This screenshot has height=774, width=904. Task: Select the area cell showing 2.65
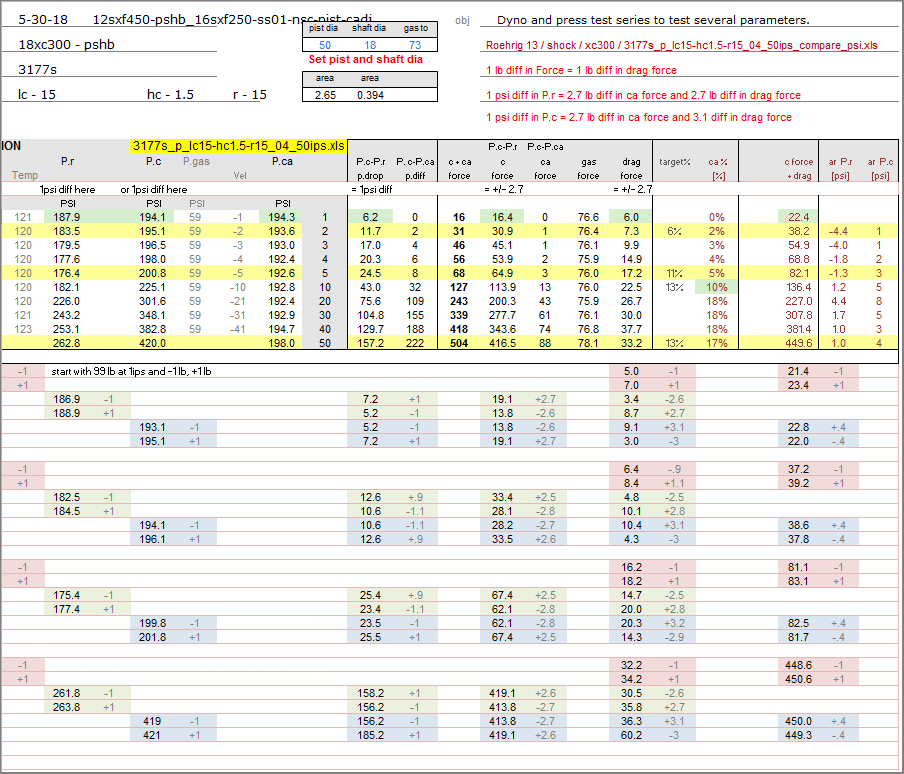[325, 95]
